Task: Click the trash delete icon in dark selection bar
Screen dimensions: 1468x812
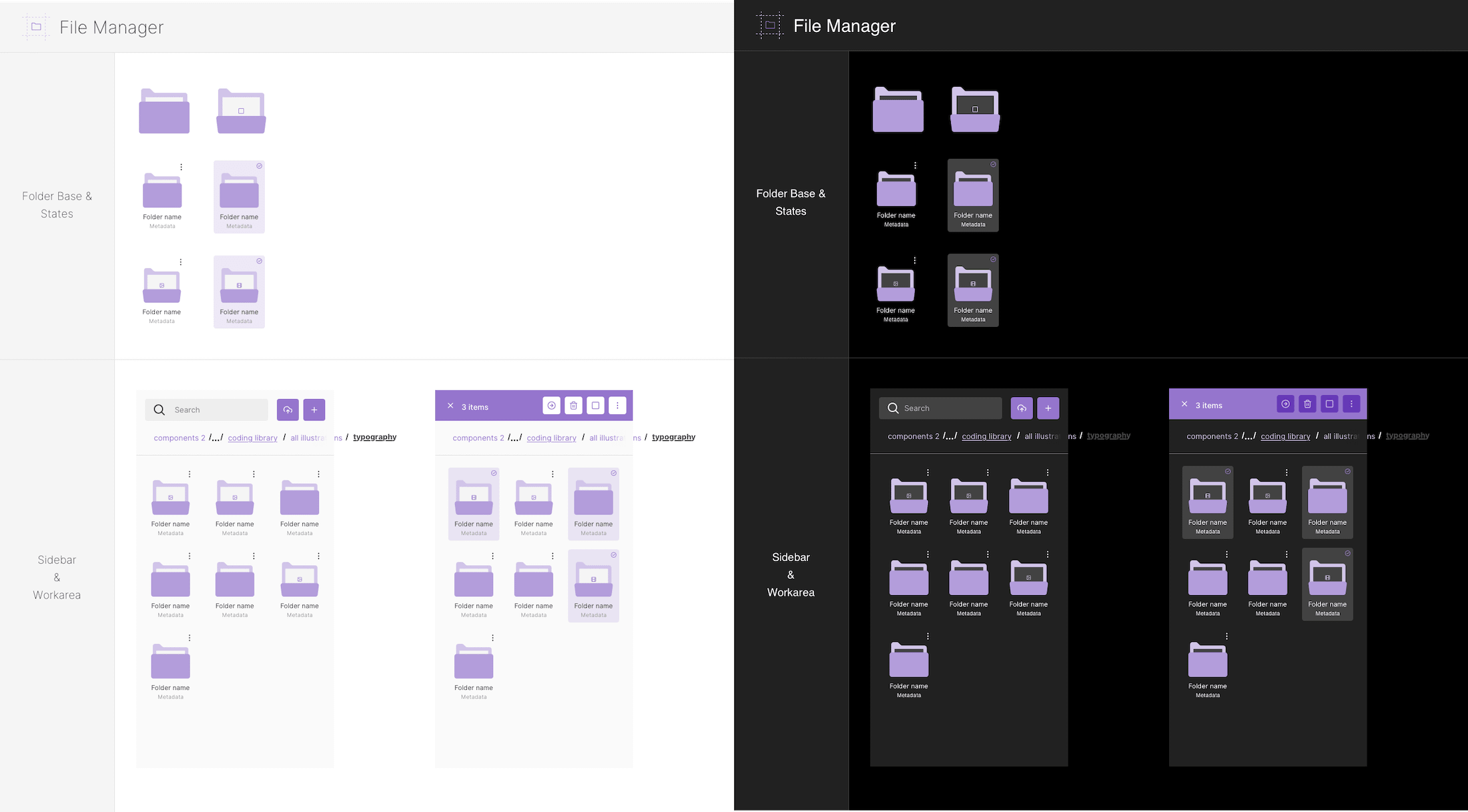Action: click(x=1307, y=404)
